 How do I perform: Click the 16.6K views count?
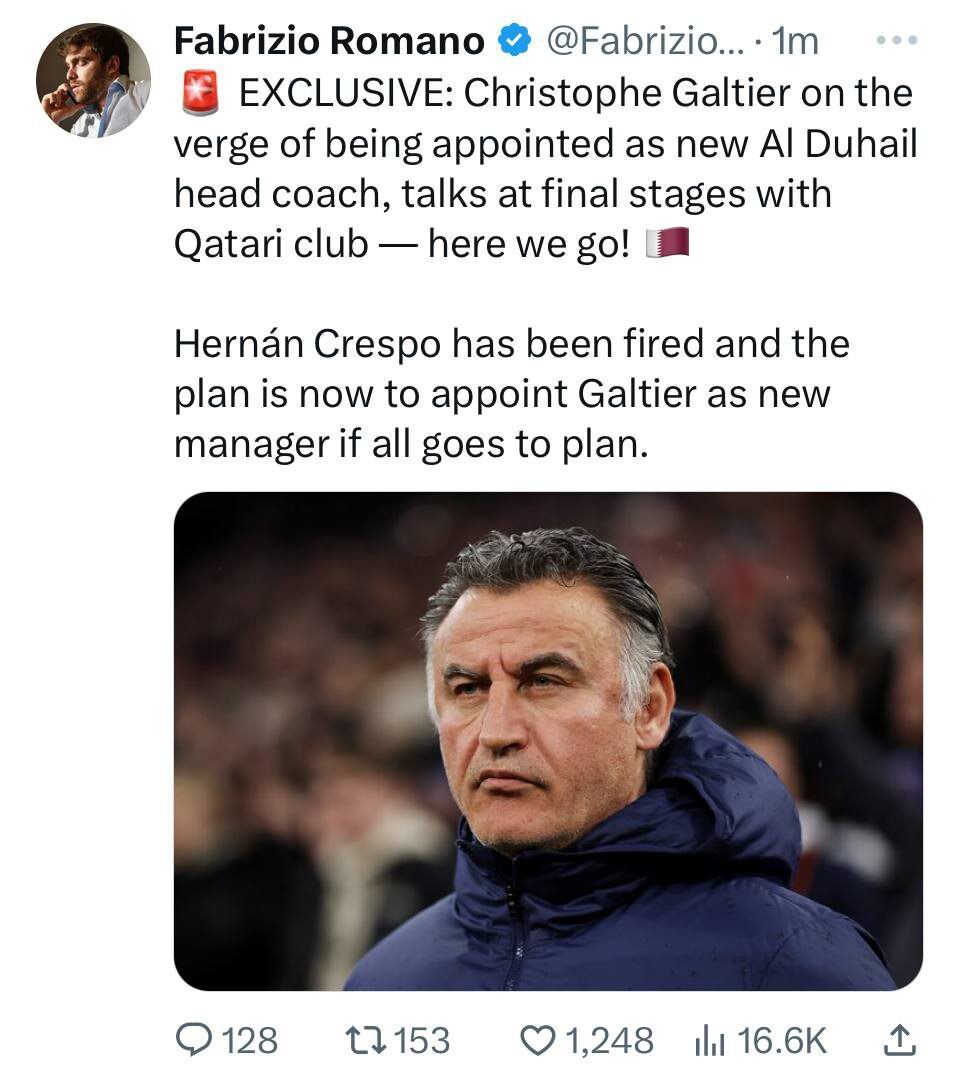click(782, 1040)
